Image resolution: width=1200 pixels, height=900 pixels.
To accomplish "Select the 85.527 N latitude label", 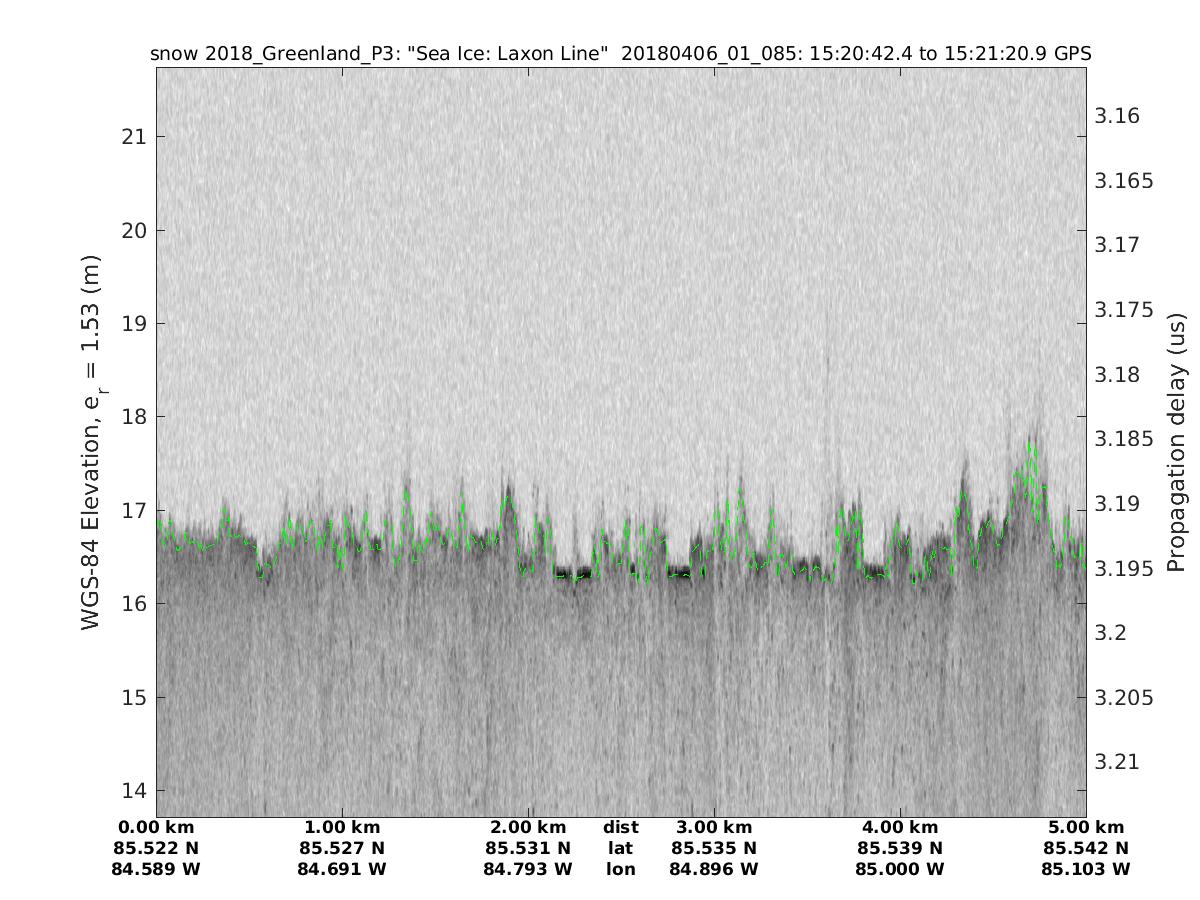I will 342,848.
